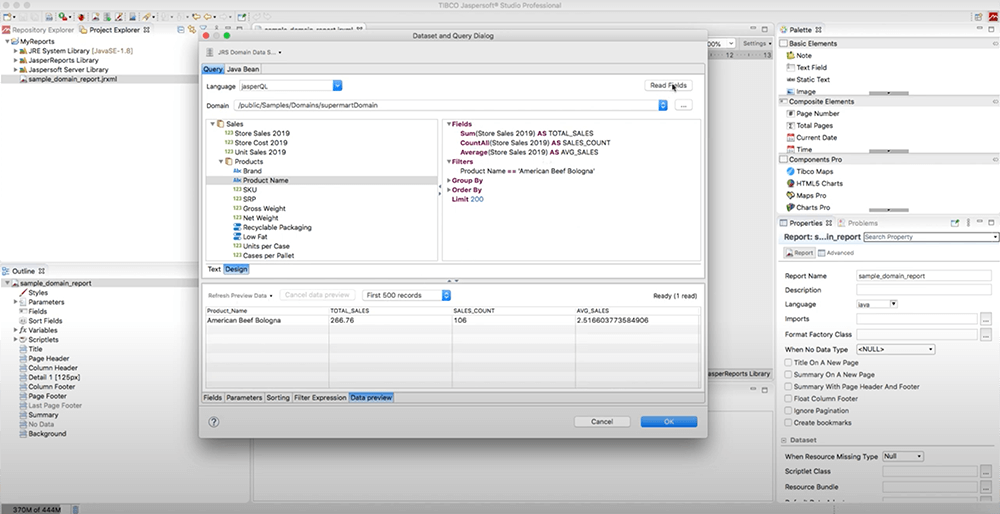
Task: Choose the Maps Pro component
Action: 806,196
